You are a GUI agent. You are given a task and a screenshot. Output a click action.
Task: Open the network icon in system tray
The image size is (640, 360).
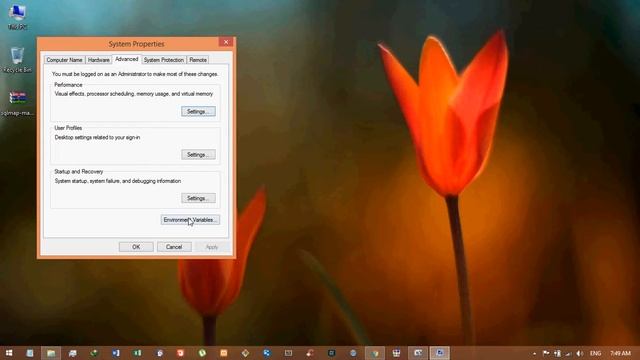tap(568, 353)
